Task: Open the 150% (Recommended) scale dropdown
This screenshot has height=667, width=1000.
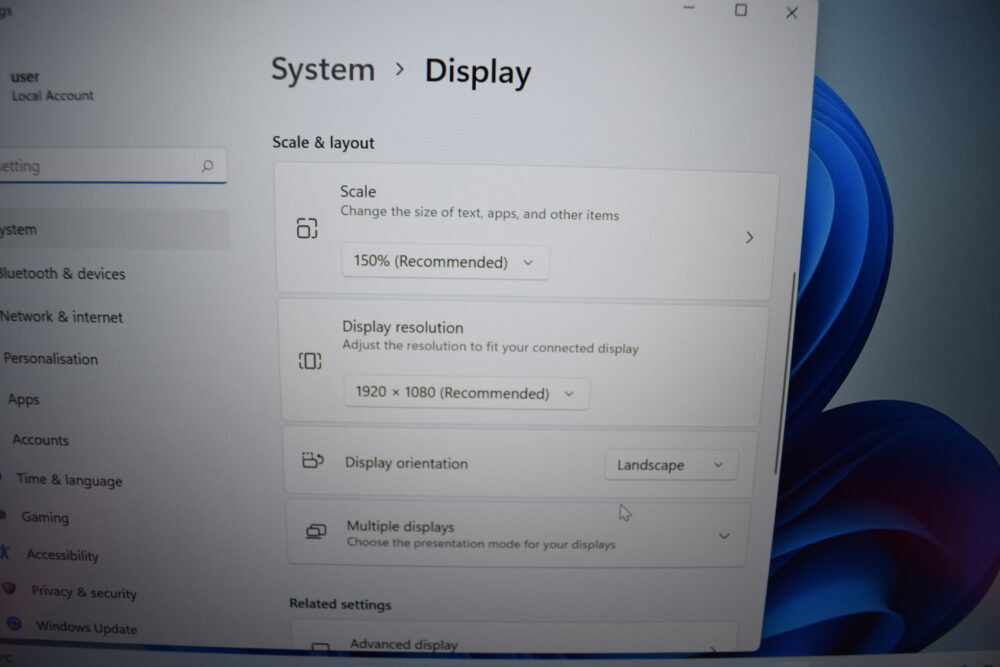Action: (445, 261)
